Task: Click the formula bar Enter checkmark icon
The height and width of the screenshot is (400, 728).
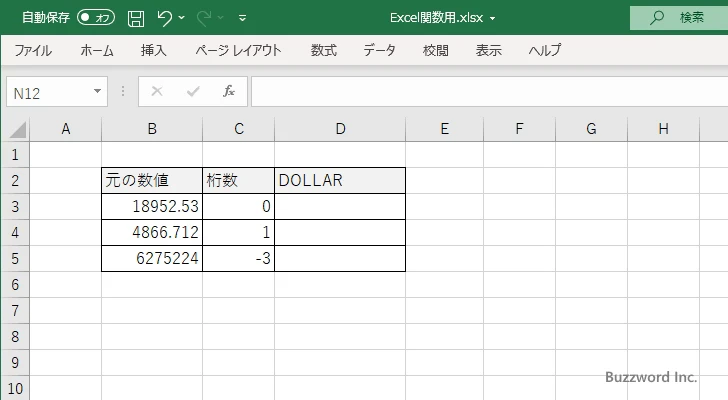Action: pos(193,91)
